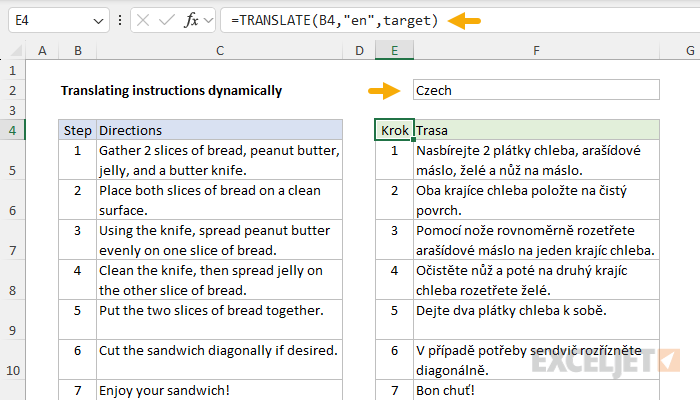Click cell 'Cut the sandwich diagonally if desired.'
Viewport: 700px width, 400px height.
(220, 360)
